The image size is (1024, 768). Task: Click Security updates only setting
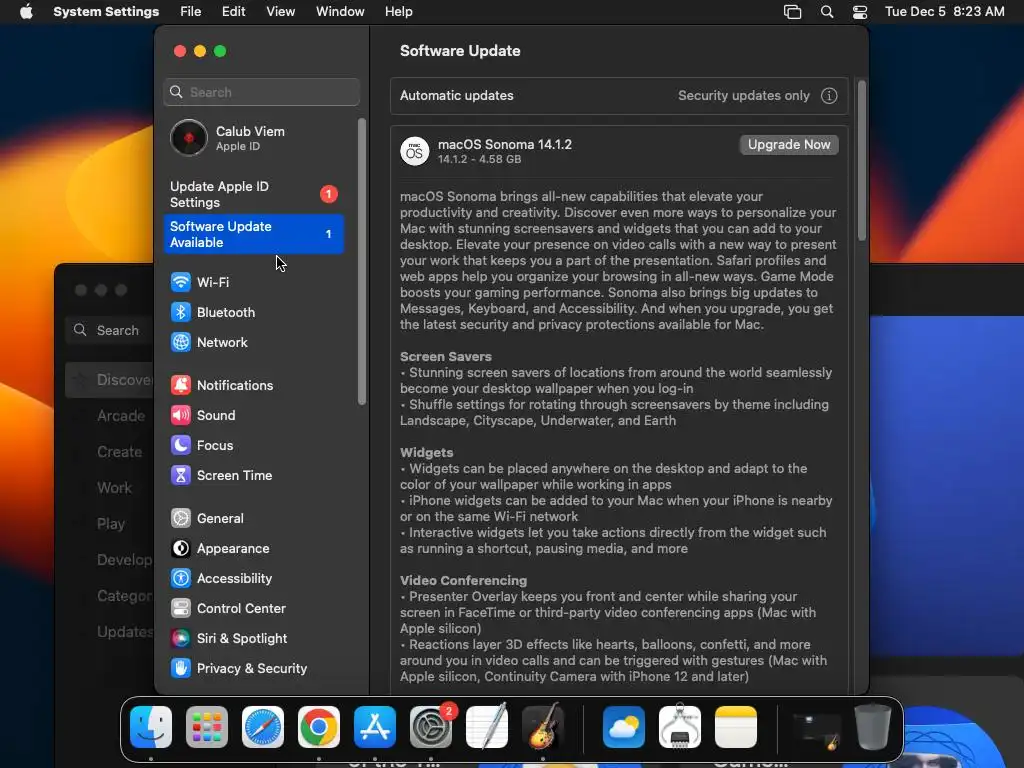point(743,95)
